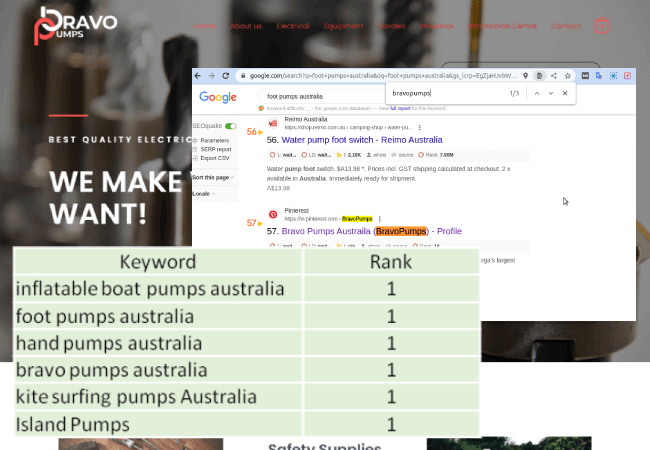The image size is (650, 450).
Task: Click the 'foot pumps australia' table cell
Action: pos(158,317)
